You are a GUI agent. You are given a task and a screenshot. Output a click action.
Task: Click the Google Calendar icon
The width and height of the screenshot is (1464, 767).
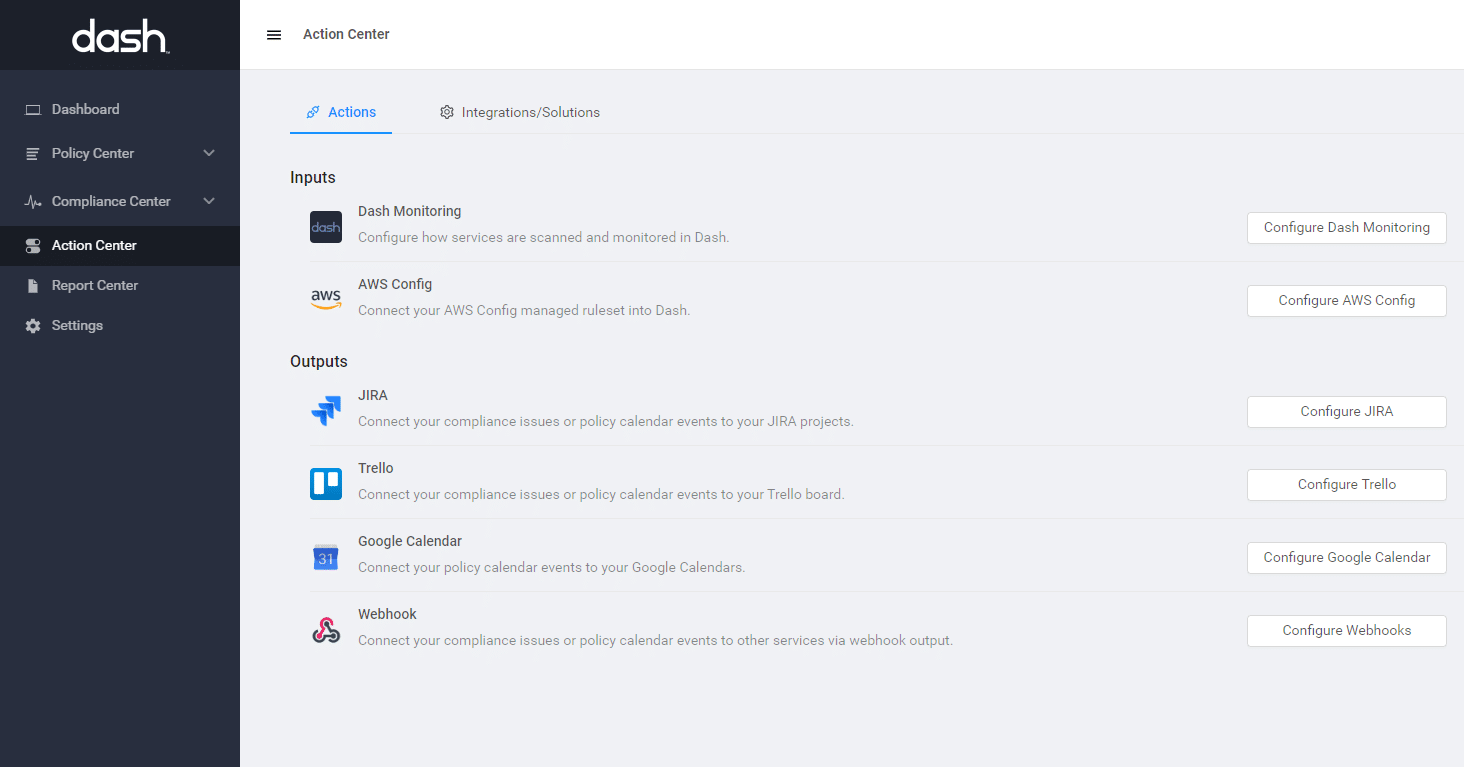326,557
